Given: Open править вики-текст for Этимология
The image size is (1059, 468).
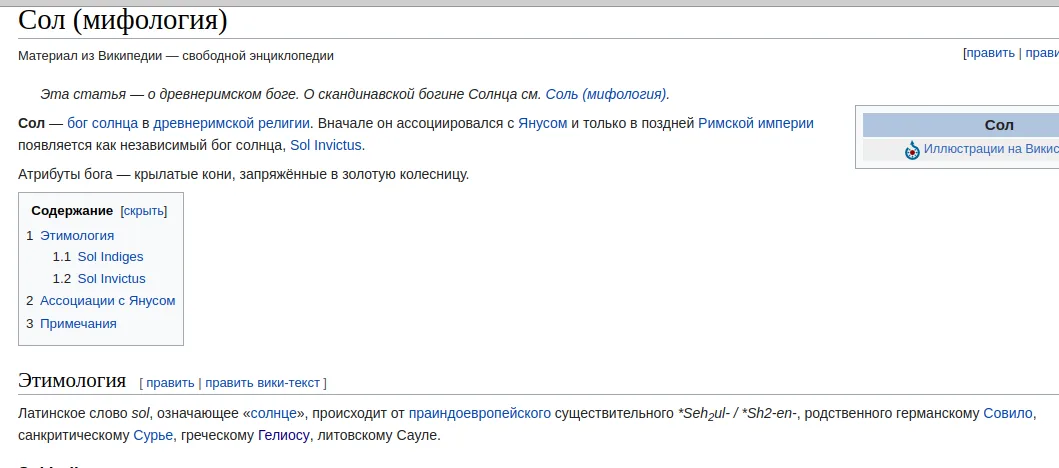Looking at the screenshot, I should point(263,383).
